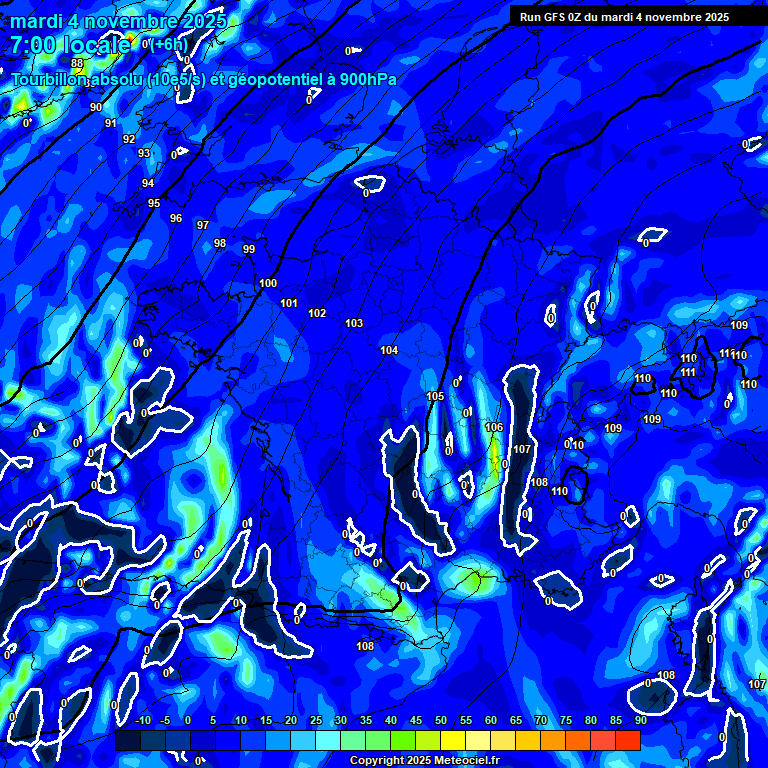The image size is (768, 768).
Task: Click the red legend swatch above 90
Action: 628,740
